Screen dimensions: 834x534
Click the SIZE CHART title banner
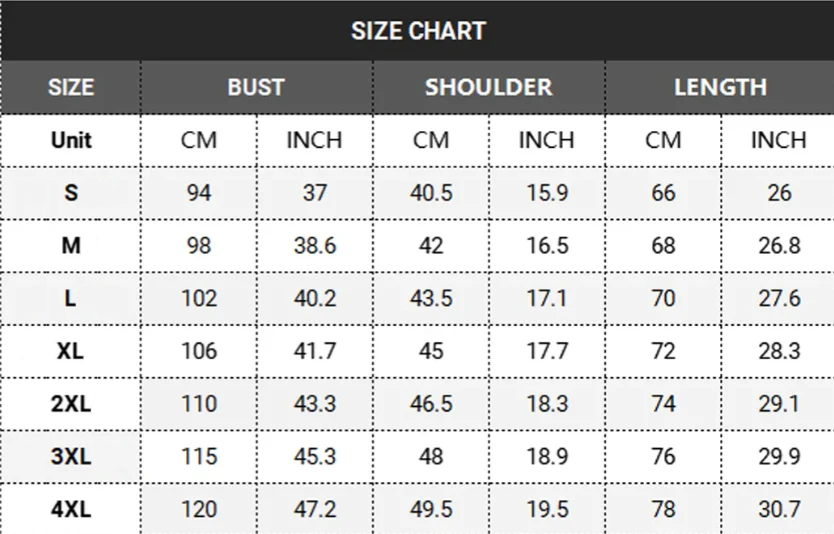point(418,30)
